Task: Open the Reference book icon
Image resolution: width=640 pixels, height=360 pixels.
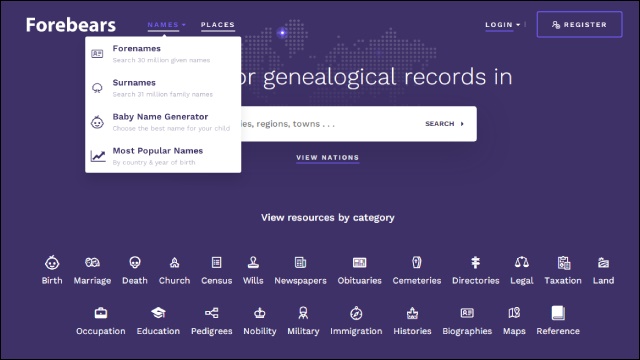Action: coord(558,313)
